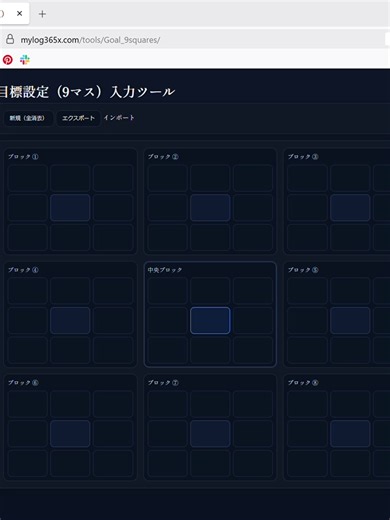Select highlighted center cell of ブロック④

click(70, 320)
